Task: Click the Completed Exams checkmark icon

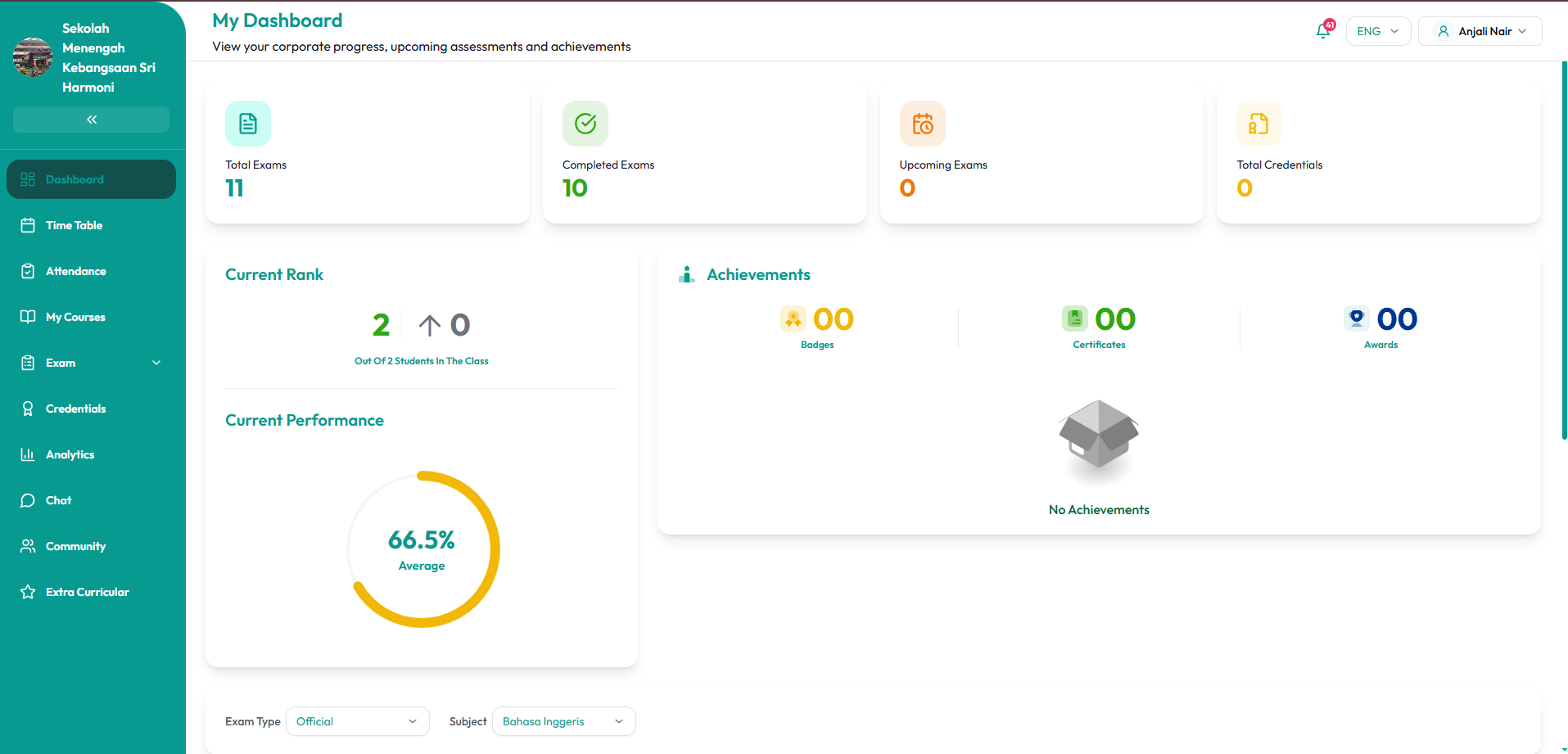Action: (585, 124)
